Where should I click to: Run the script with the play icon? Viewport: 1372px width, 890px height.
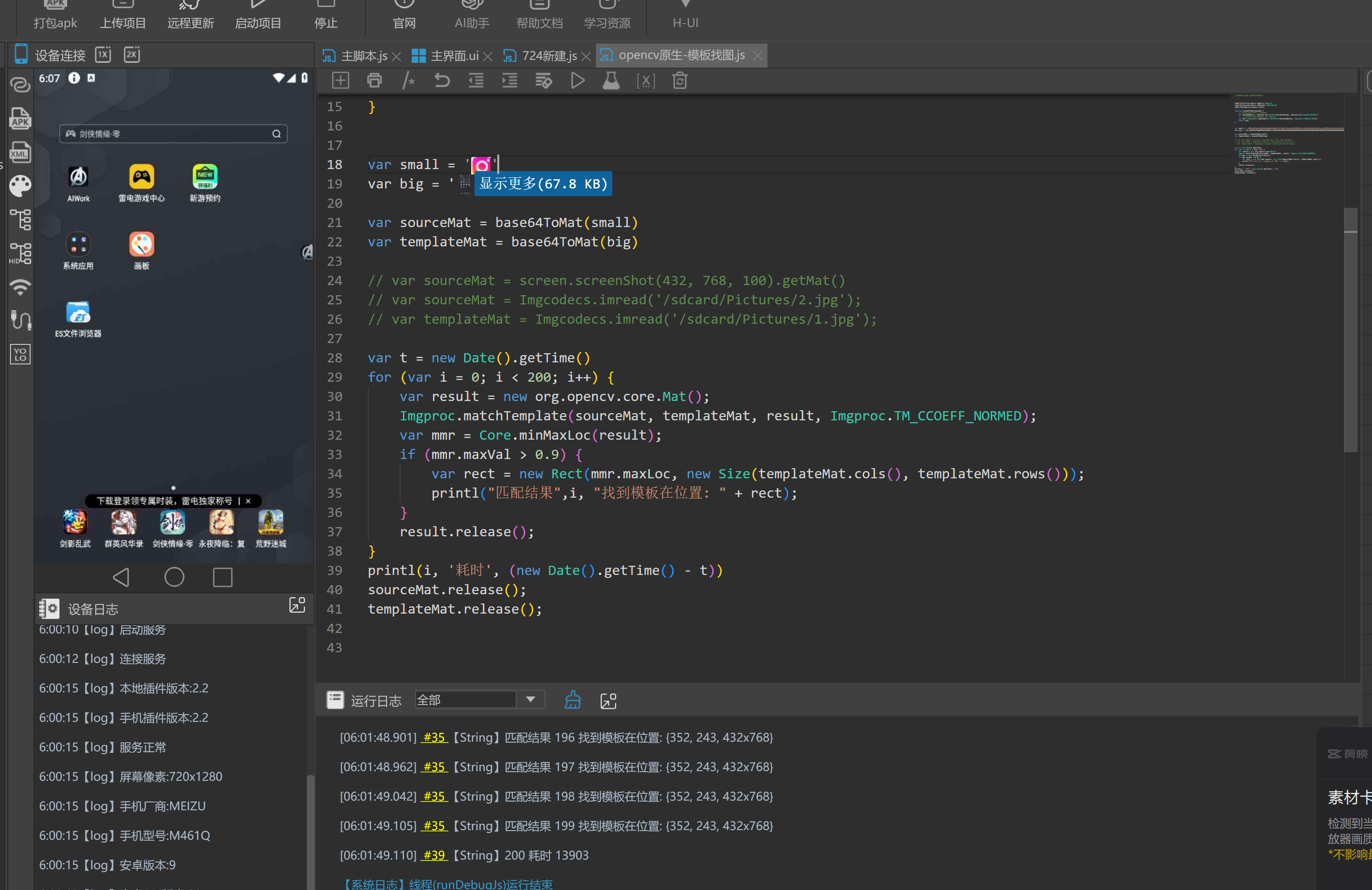(x=578, y=81)
